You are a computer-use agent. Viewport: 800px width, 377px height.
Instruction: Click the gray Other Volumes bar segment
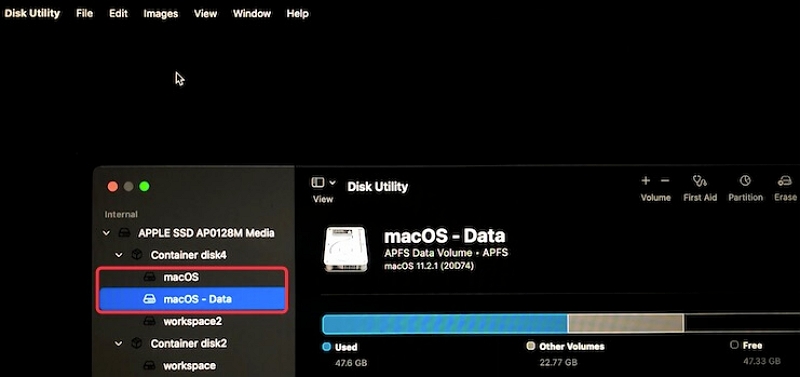tap(626, 324)
